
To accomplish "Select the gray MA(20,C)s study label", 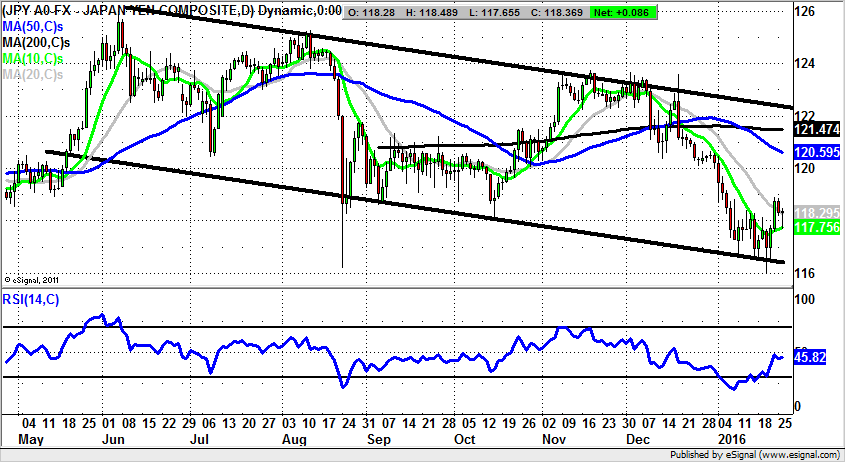I will tap(33, 75).
